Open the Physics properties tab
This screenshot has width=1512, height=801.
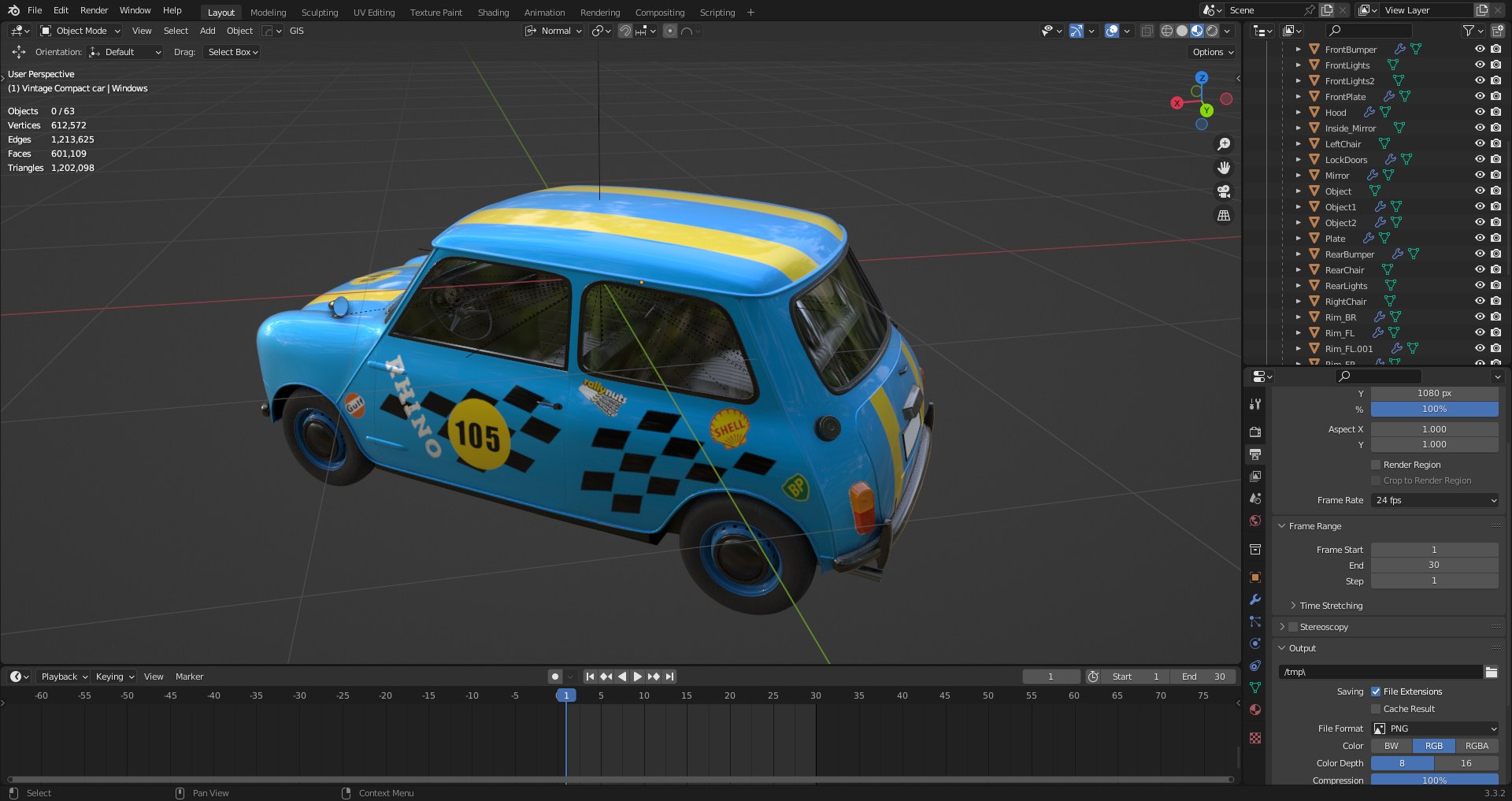(x=1255, y=643)
